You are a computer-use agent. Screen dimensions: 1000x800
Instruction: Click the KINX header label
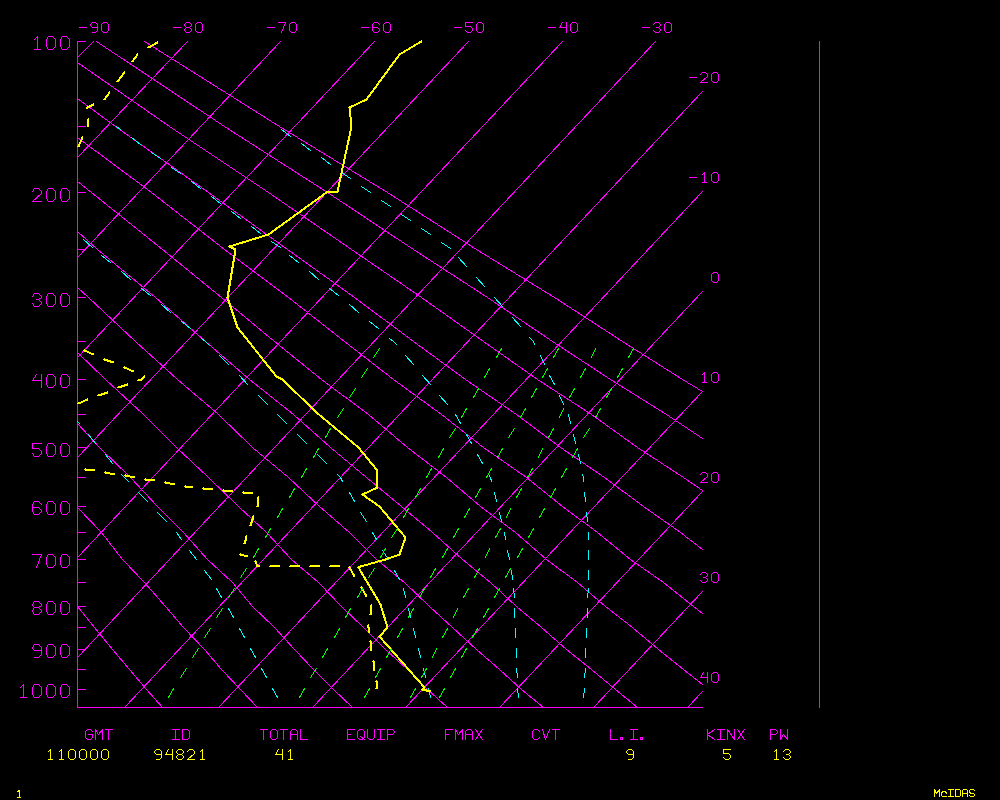point(726,735)
